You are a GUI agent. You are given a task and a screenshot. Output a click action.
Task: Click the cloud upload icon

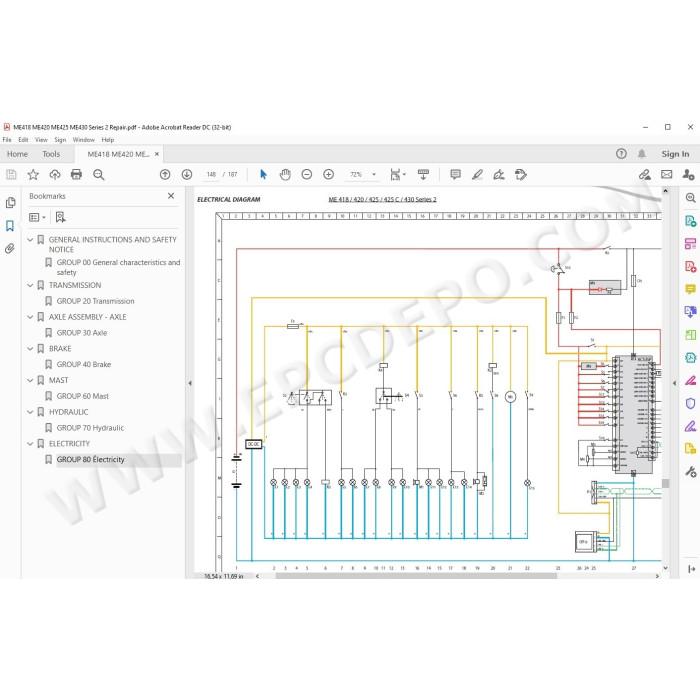[x=55, y=175]
